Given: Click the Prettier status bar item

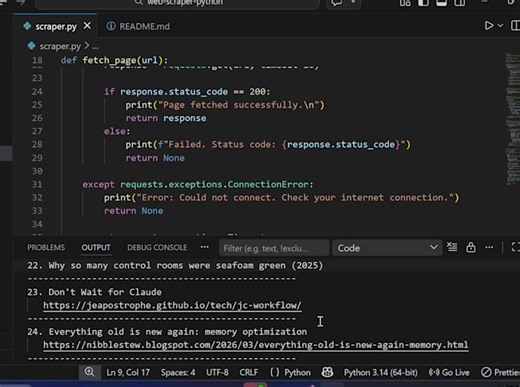Looking at the screenshot, I should coord(500,372).
